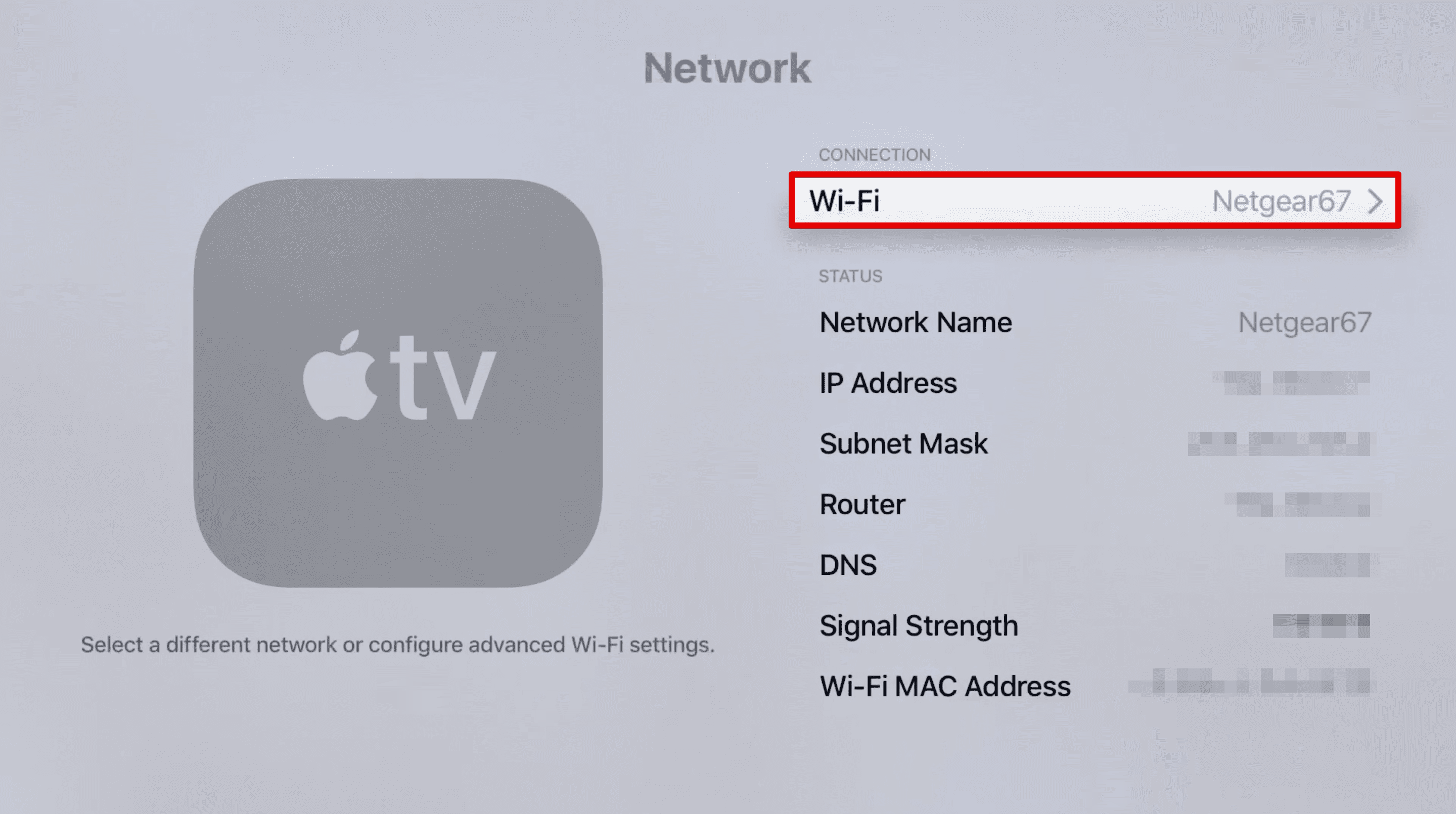Click Netgear67 network name label
The width and height of the screenshot is (1456, 814).
click(x=1303, y=321)
